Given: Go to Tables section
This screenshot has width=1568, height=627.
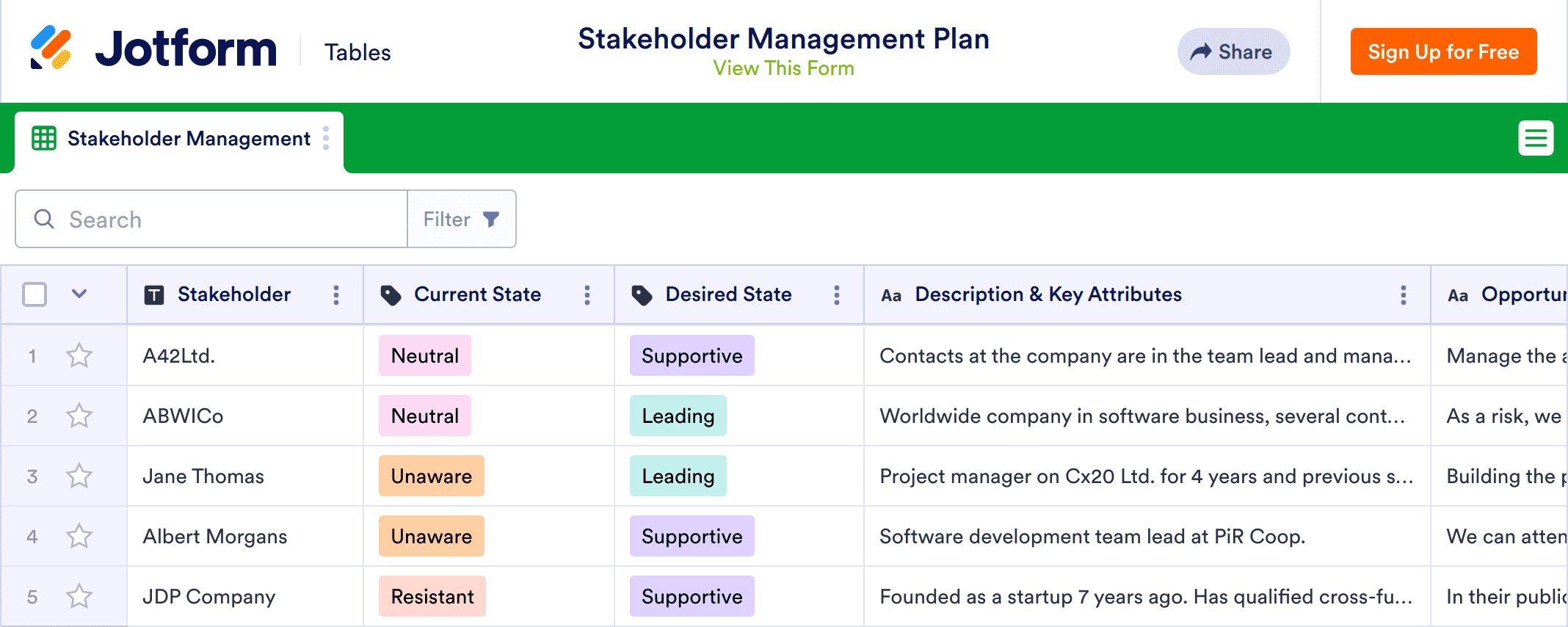Looking at the screenshot, I should click(357, 52).
